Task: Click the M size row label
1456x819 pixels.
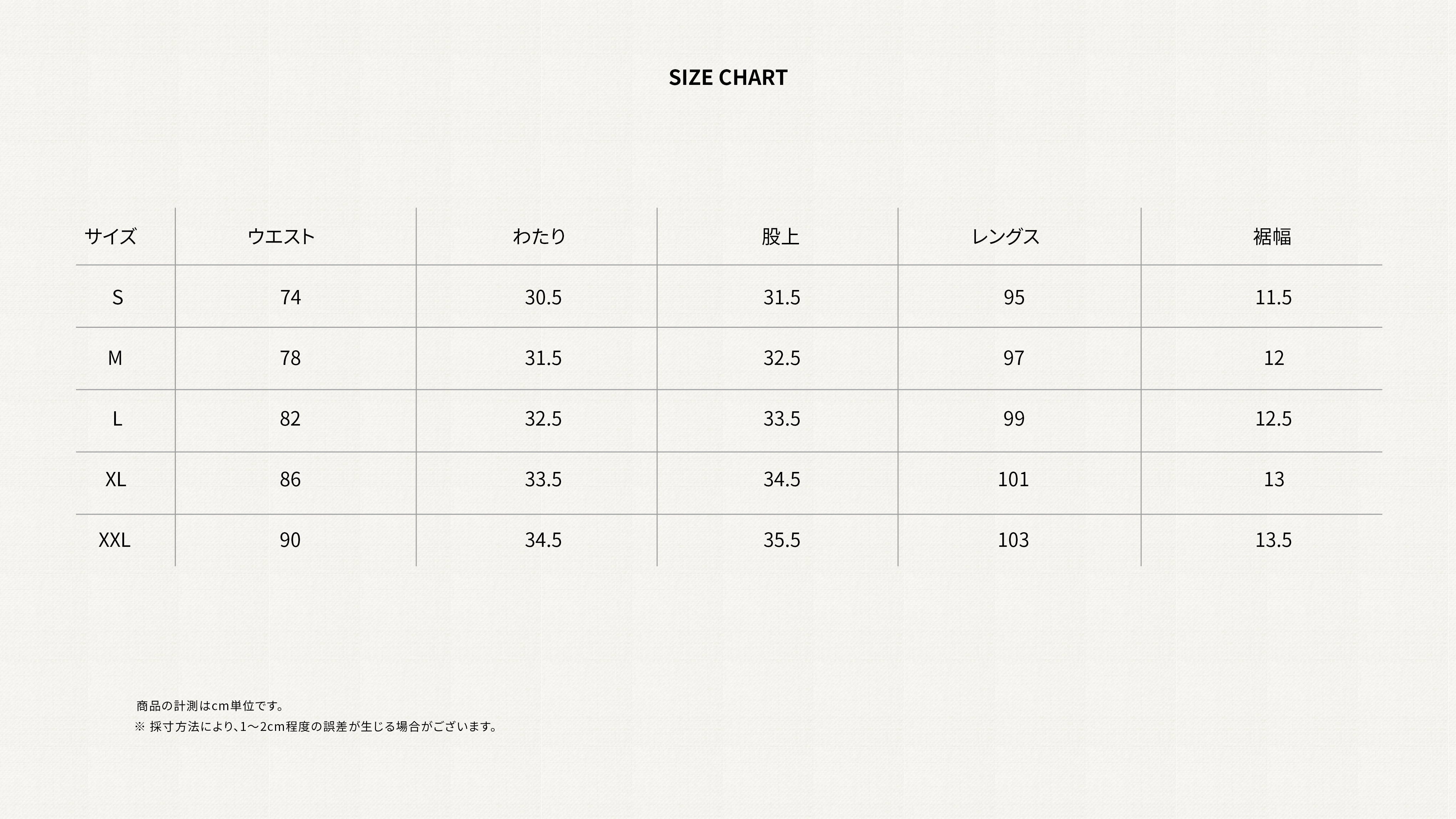Action: click(x=115, y=358)
